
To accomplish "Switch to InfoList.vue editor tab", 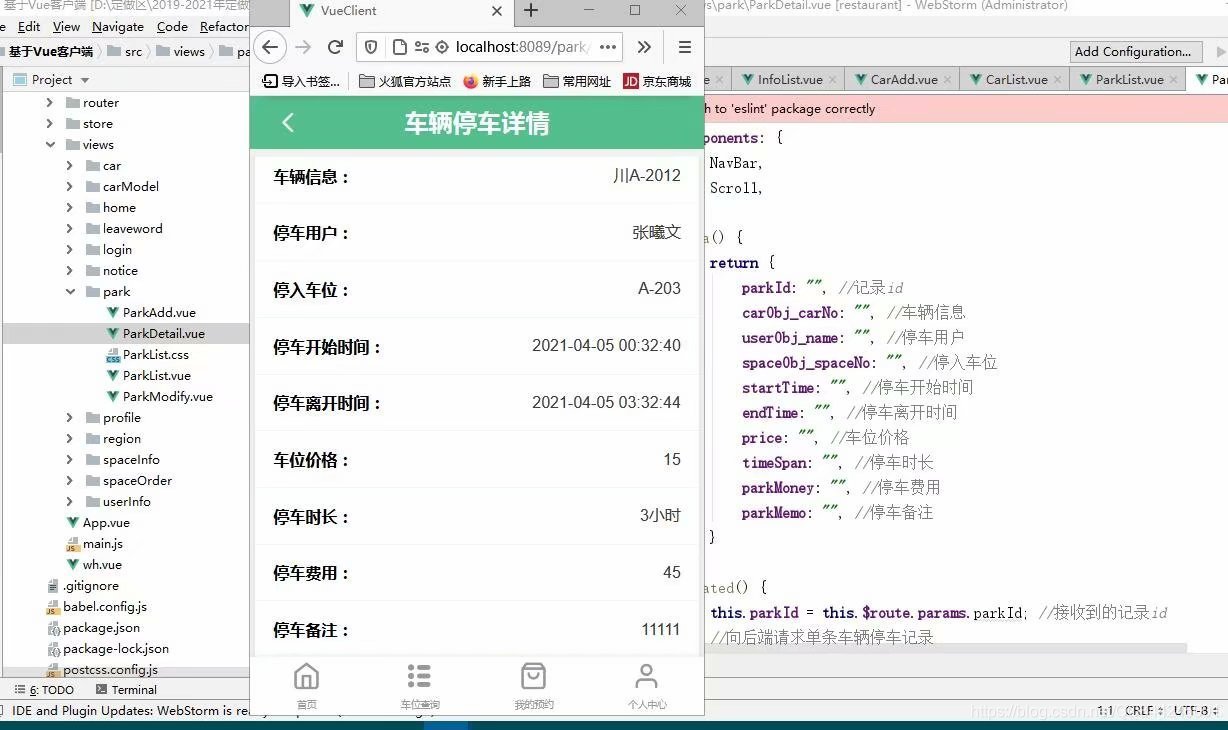I will [x=789, y=79].
